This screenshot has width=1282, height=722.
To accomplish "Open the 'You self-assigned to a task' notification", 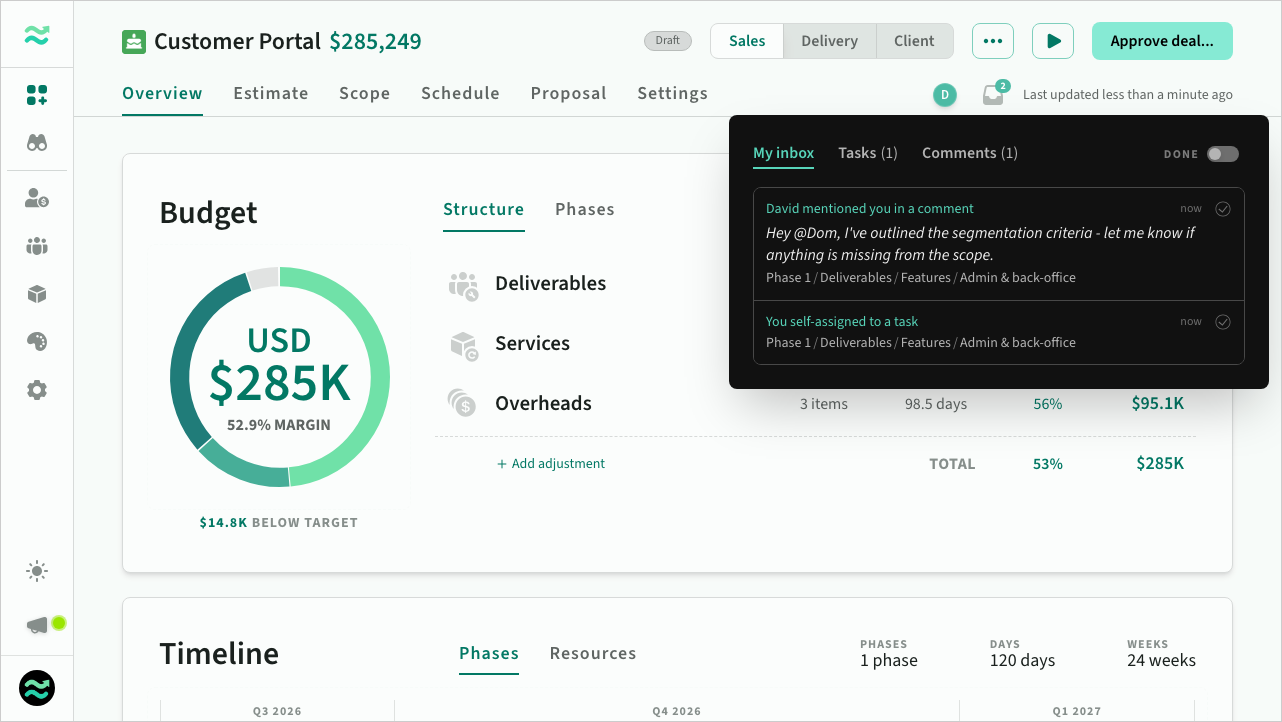I will click(x=999, y=333).
